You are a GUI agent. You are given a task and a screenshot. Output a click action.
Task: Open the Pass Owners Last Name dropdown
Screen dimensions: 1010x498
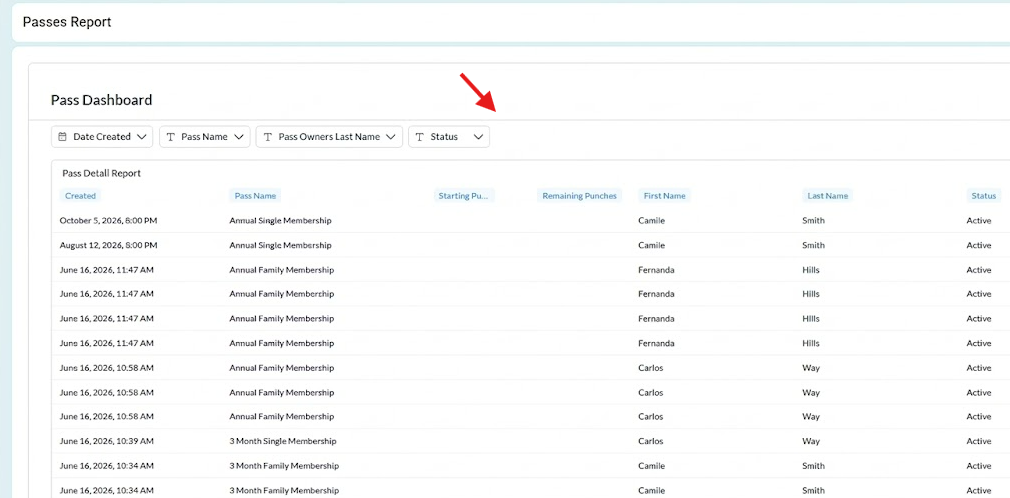click(329, 137)
